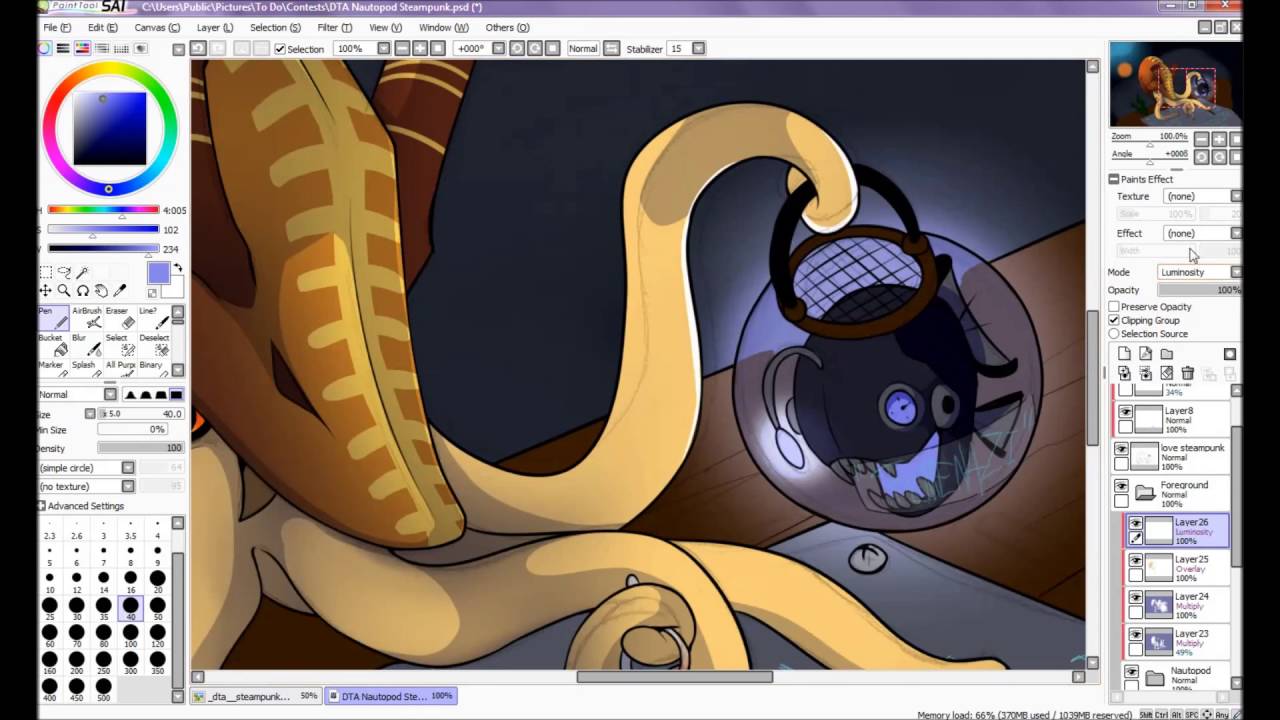Select the Pen tool
The image size is (1280, 720).
pyautogui.click(x=54, y=317)
